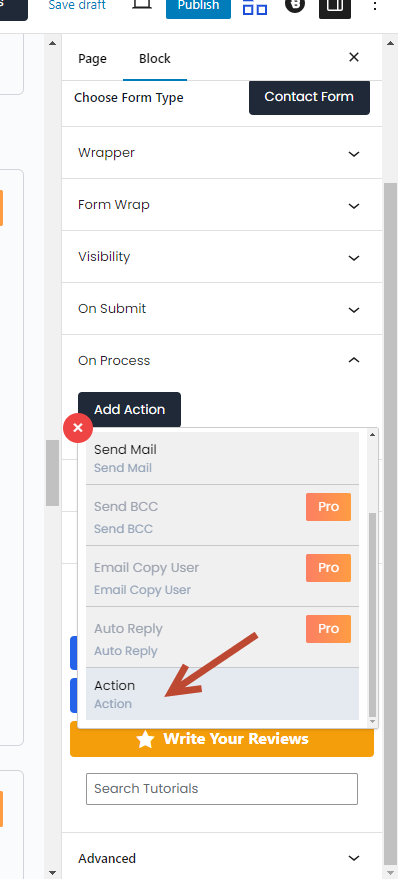Open the three-dot options menu
Image resolution: width=398 pixels, height=879 pixels.
[375, 6]
